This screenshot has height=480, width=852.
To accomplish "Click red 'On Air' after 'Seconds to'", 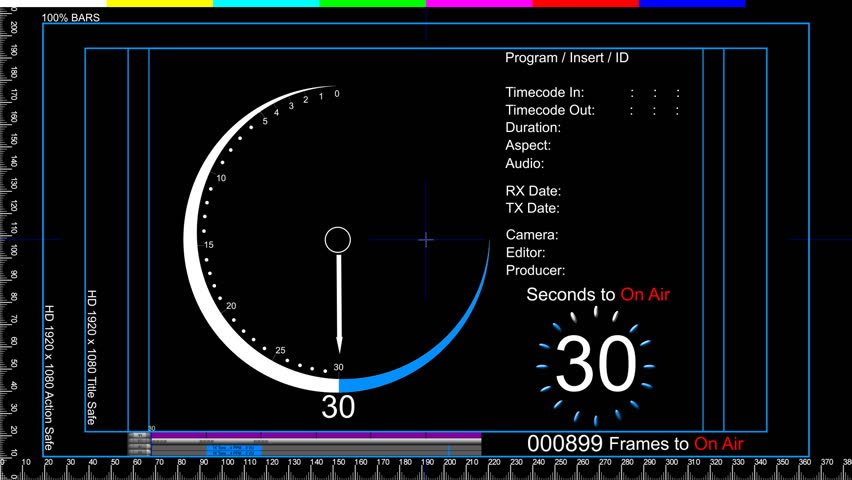I will [x=645, y=294].
